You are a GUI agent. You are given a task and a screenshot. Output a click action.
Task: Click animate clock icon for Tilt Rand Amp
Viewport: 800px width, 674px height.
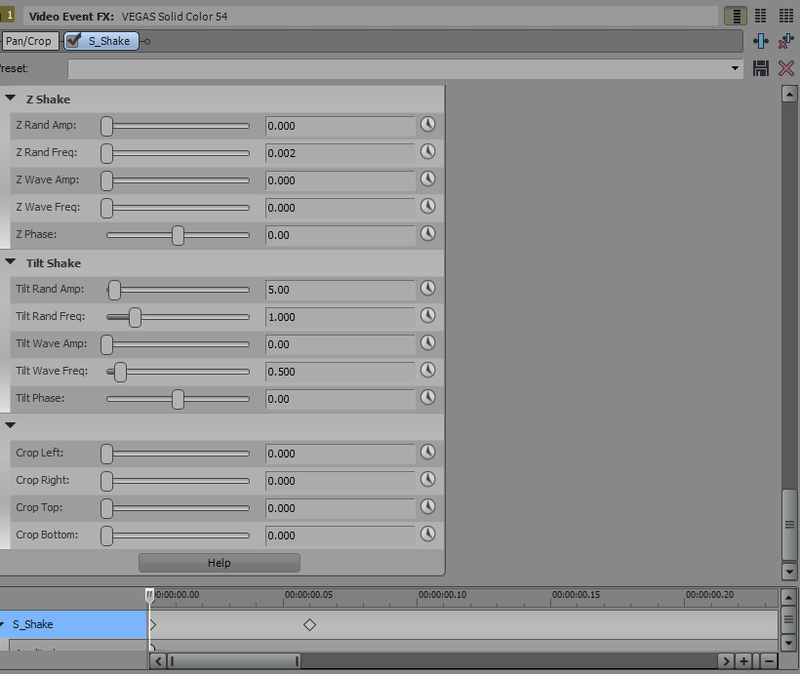point(428,288)
